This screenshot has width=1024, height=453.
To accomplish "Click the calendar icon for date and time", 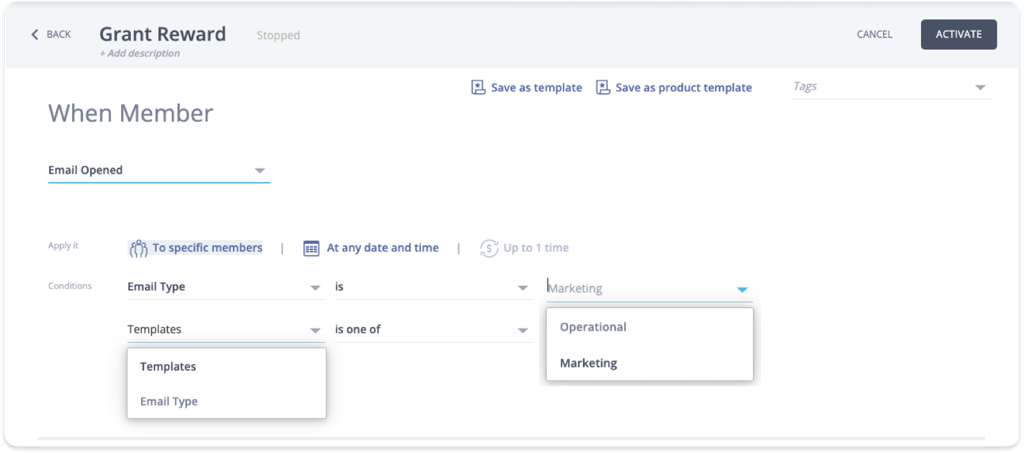I will click(x=311, y=248).
